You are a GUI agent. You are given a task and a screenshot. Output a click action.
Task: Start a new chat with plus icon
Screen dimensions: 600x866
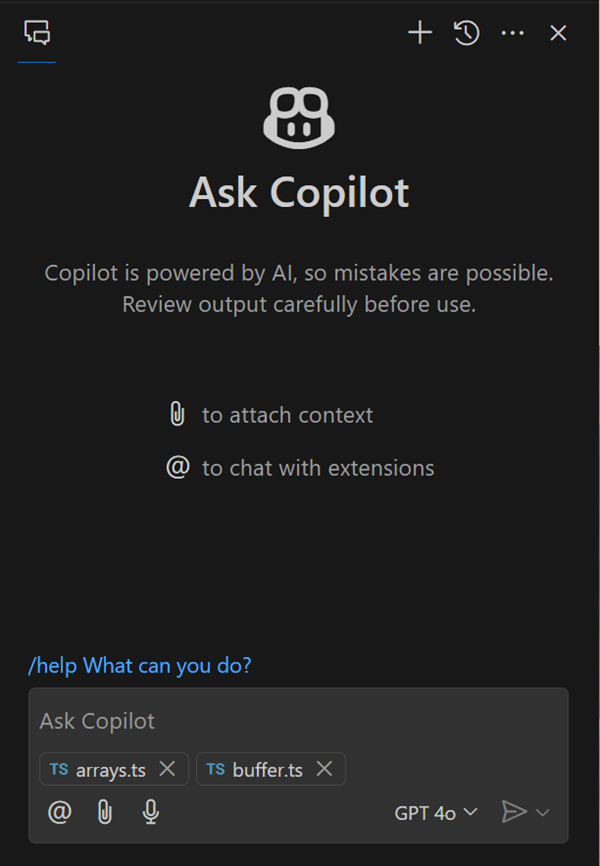click(x=420, y=33)
